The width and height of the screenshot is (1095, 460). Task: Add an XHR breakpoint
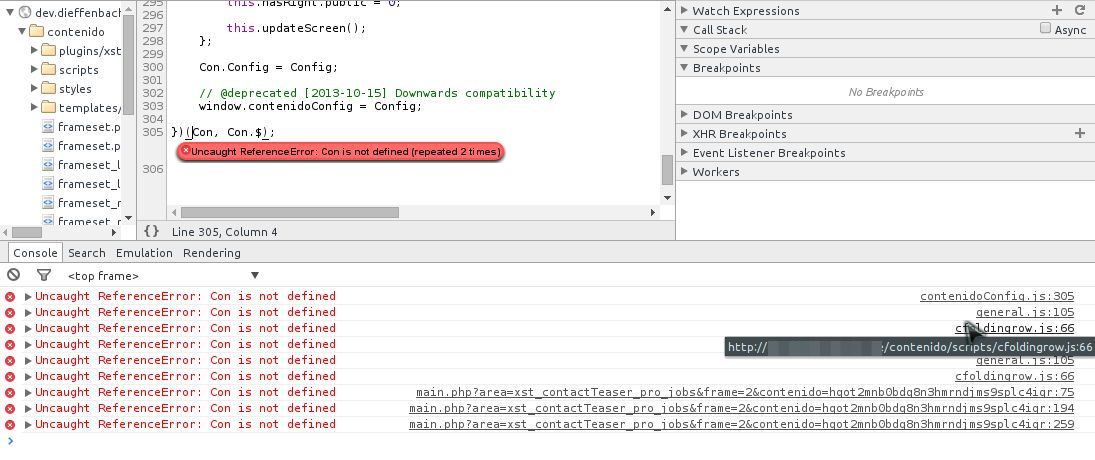tap(1080, 133)
